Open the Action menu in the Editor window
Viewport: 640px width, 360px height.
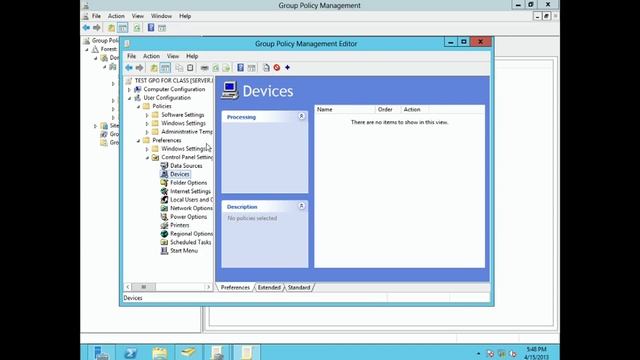click(x=151, y=56)
